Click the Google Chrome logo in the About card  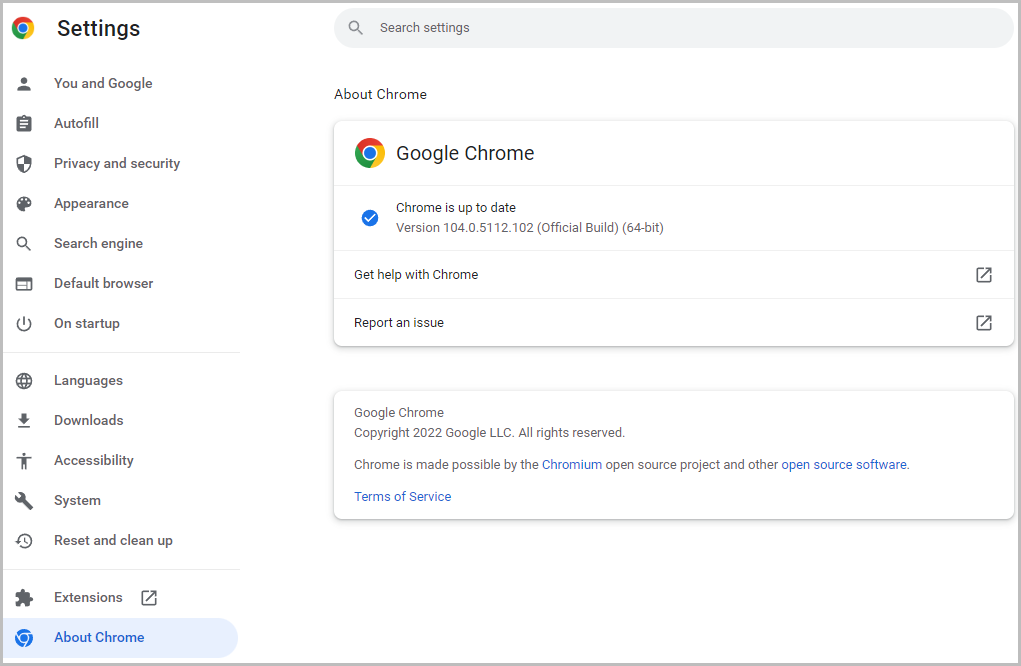click(370, 153)
